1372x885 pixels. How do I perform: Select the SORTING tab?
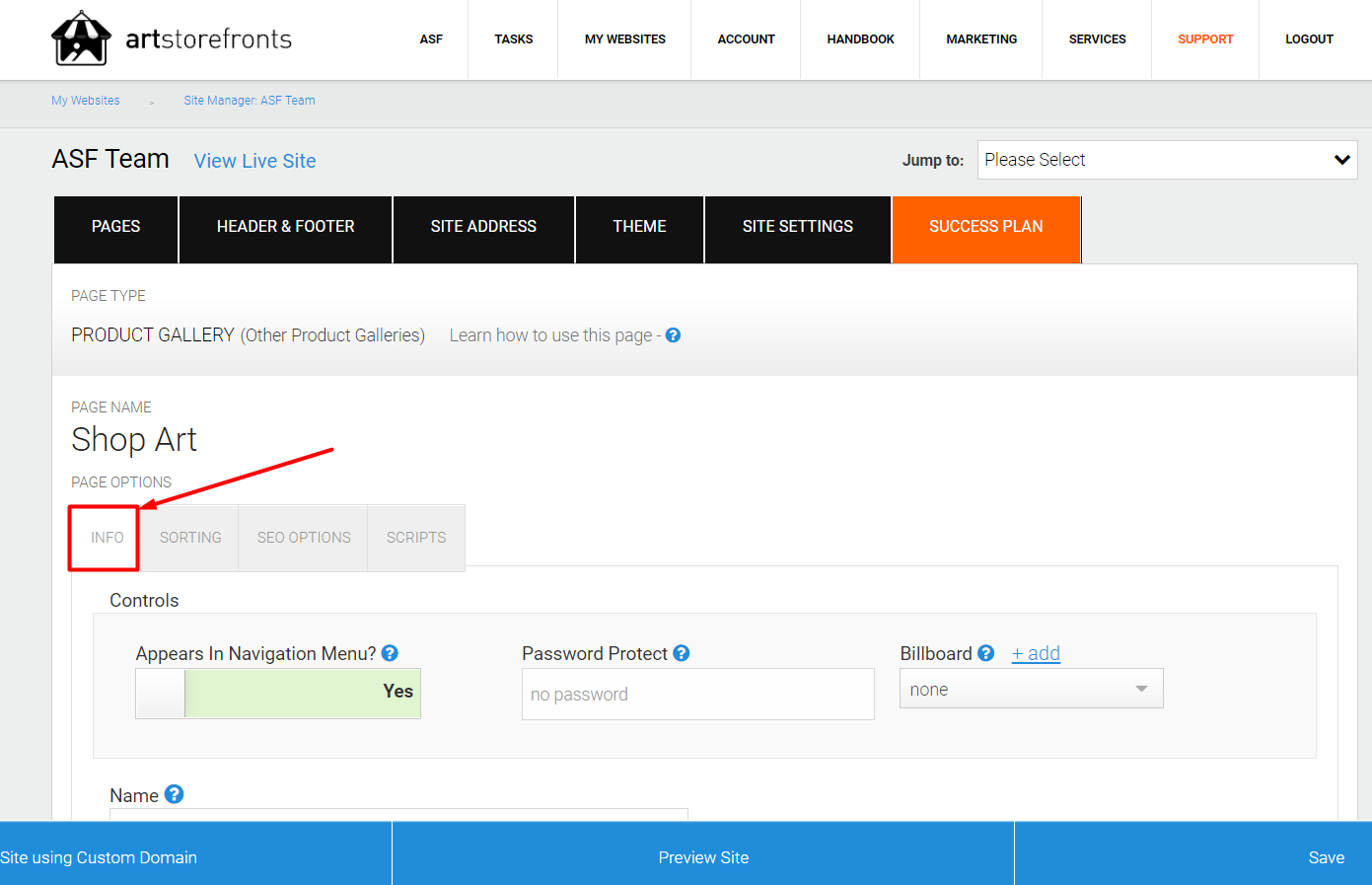pos(190,538)
